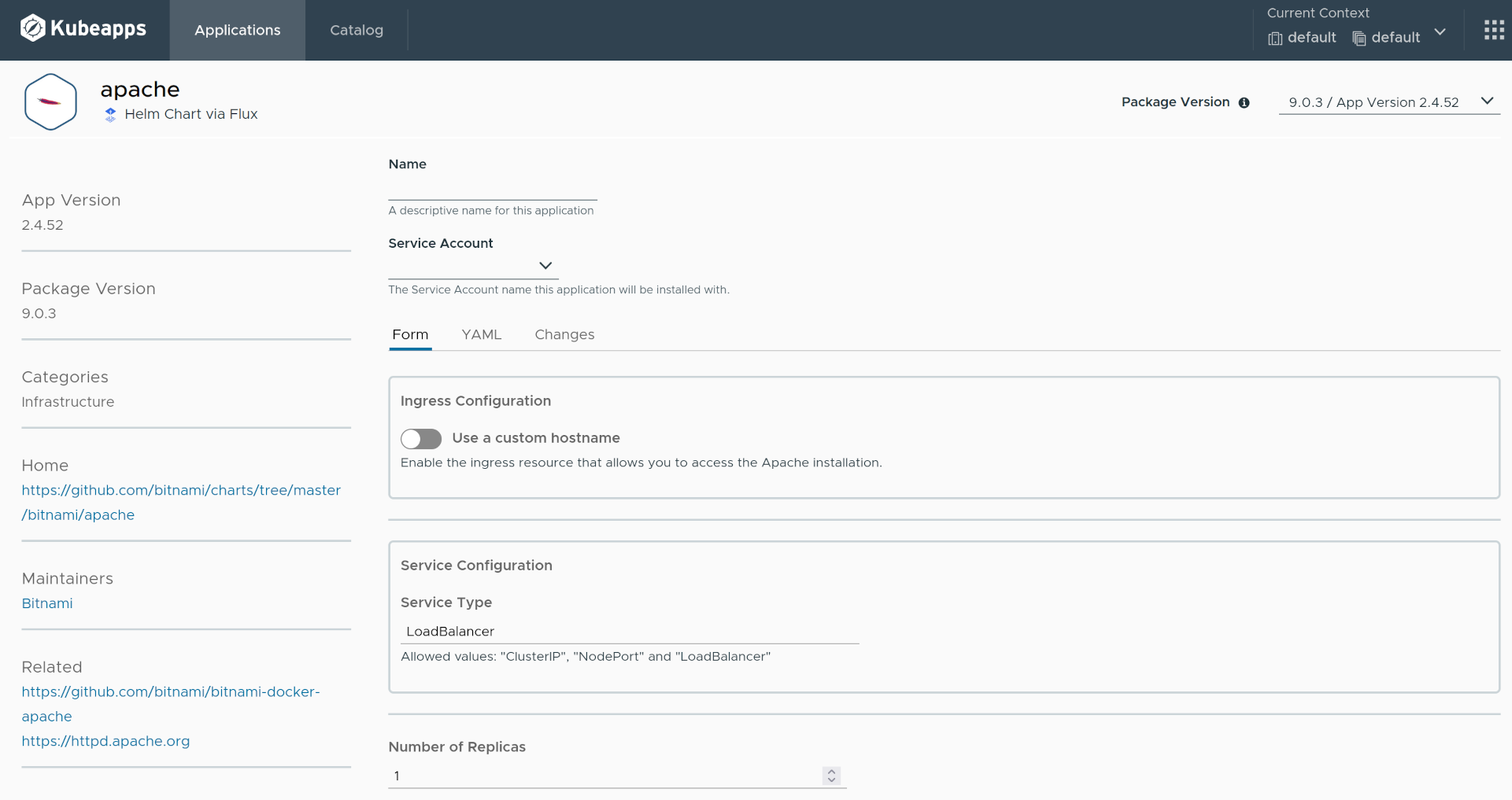The width and height of the screenshot is (1512, 800).
Task: Open the Catalog navigation item
Action: click(x=356, y=30)
